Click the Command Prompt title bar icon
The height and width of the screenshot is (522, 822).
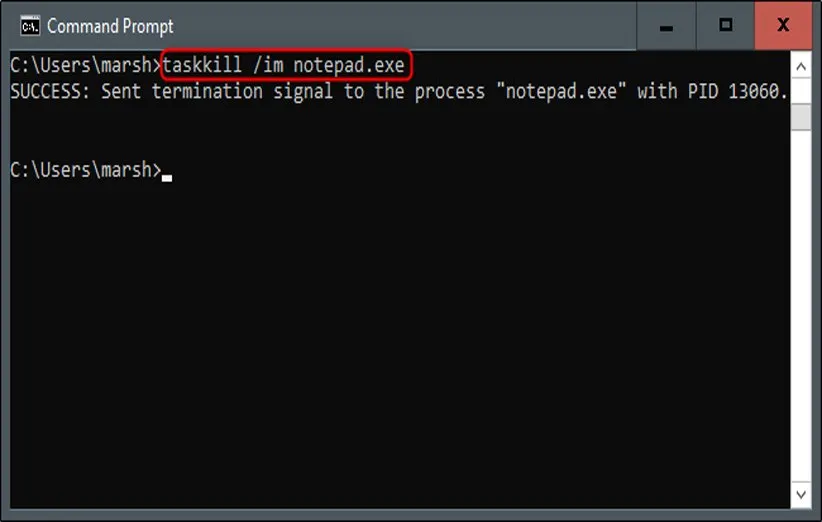click(30, 25)
